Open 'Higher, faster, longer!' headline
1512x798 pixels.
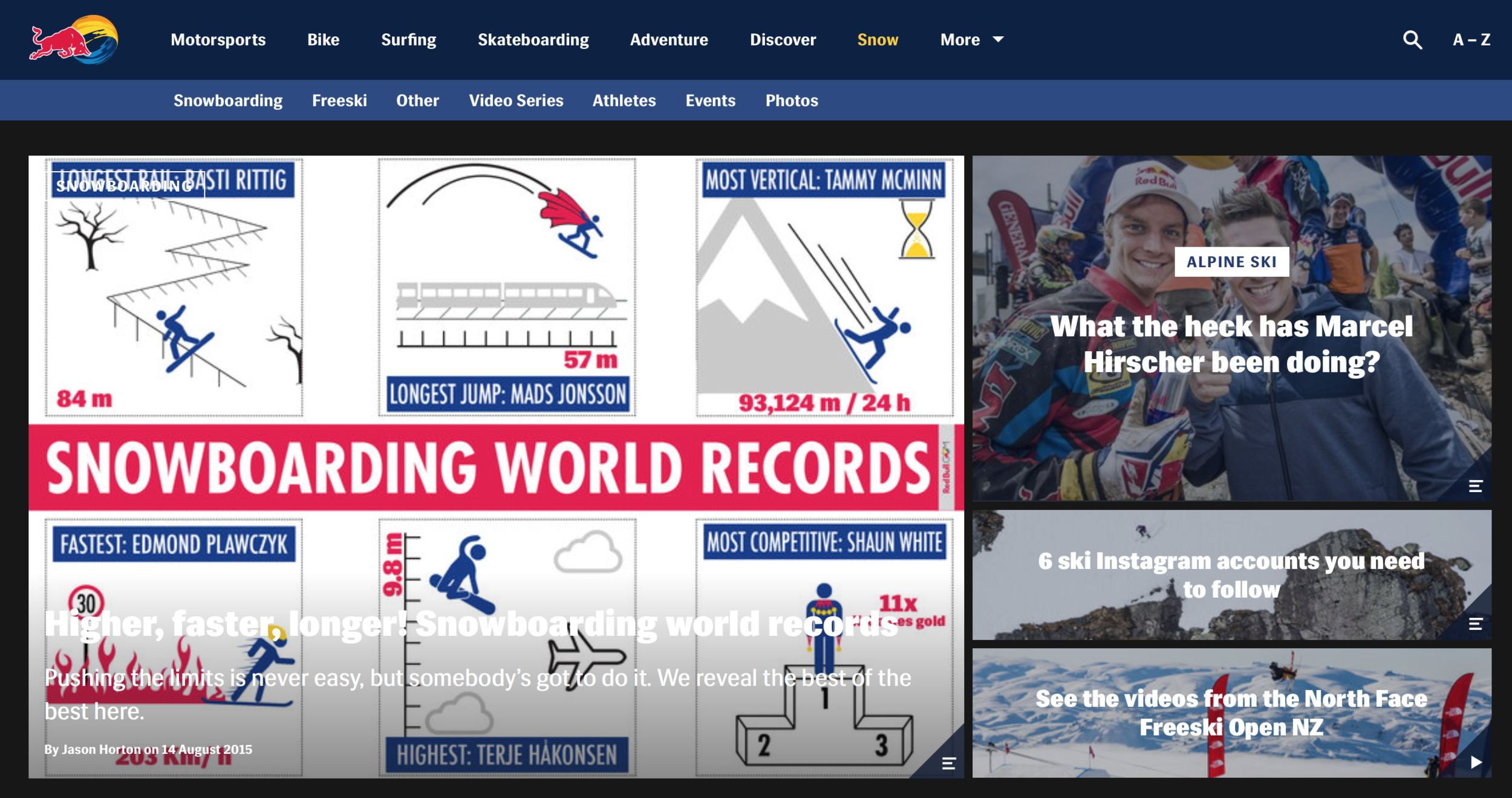pos(471,624)
